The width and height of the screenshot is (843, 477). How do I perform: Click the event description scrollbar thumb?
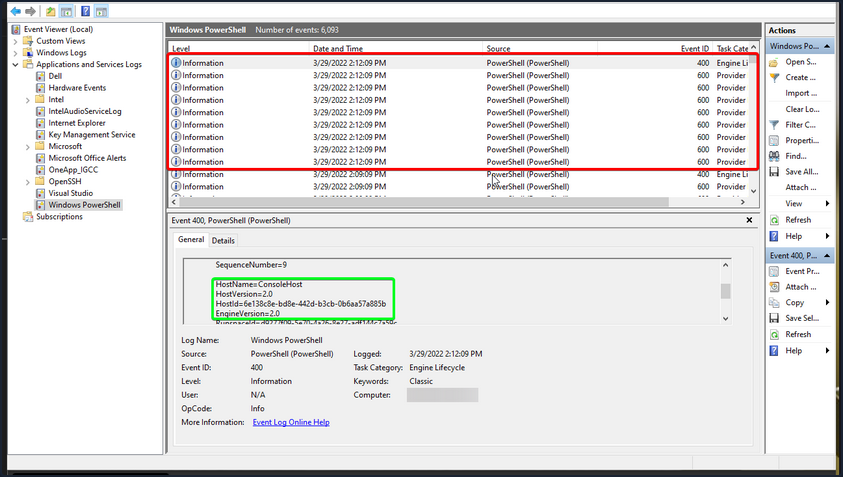pyautogui.click(x=725, y=291)
